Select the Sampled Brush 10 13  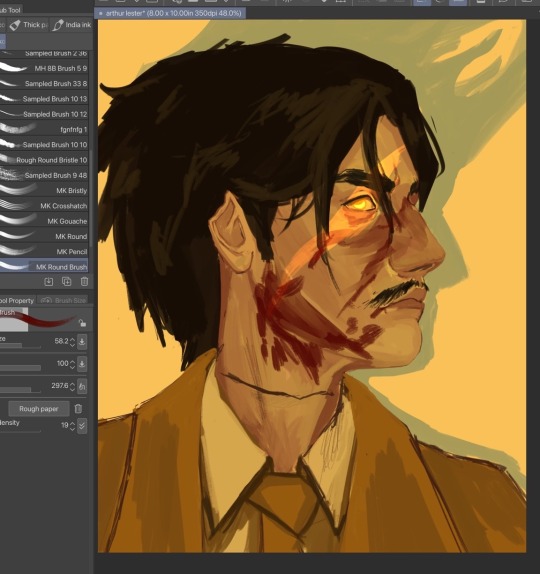pos(44,99)
